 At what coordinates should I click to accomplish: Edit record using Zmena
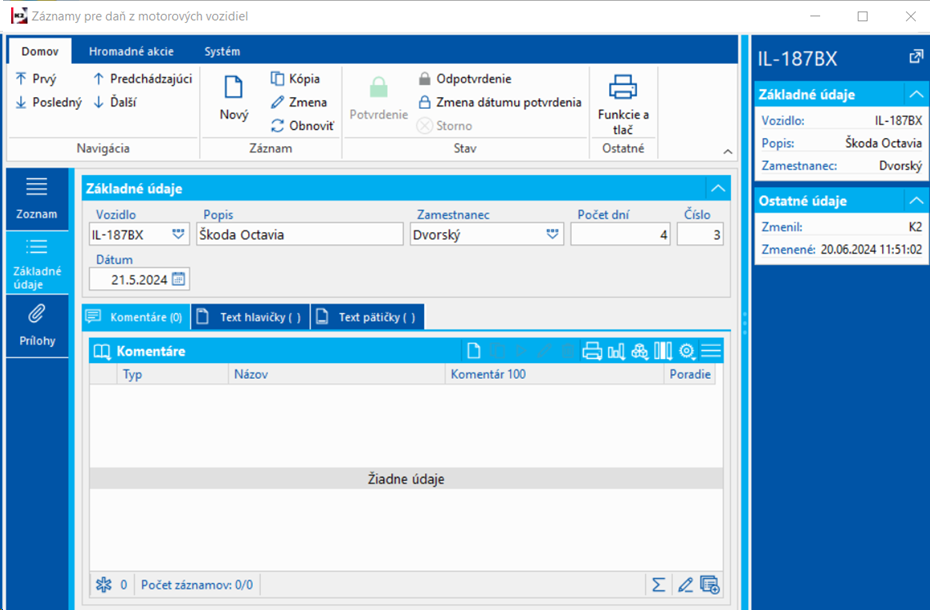click(x=299, y=102)
